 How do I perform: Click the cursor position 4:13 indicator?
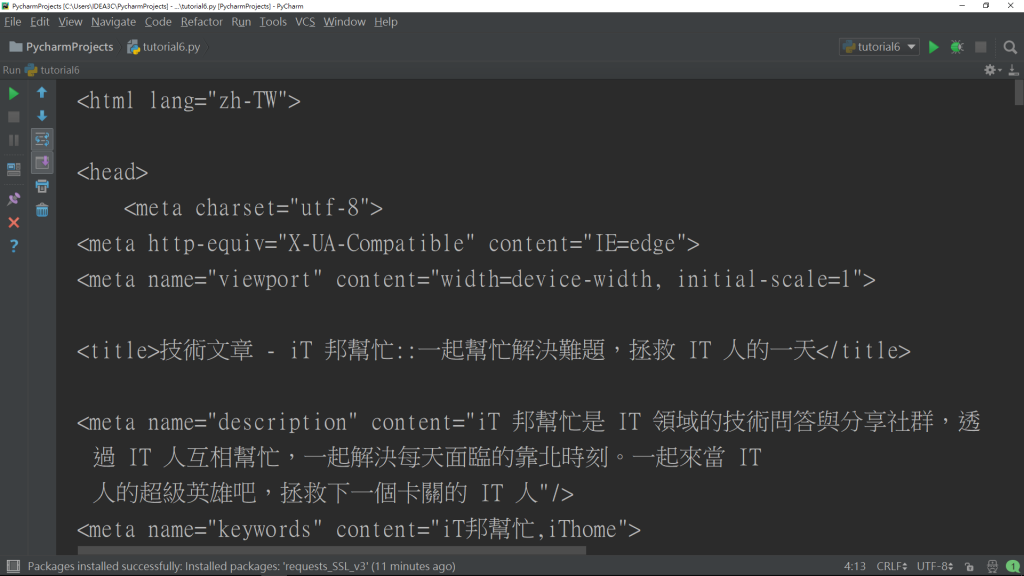pos(854,566)
